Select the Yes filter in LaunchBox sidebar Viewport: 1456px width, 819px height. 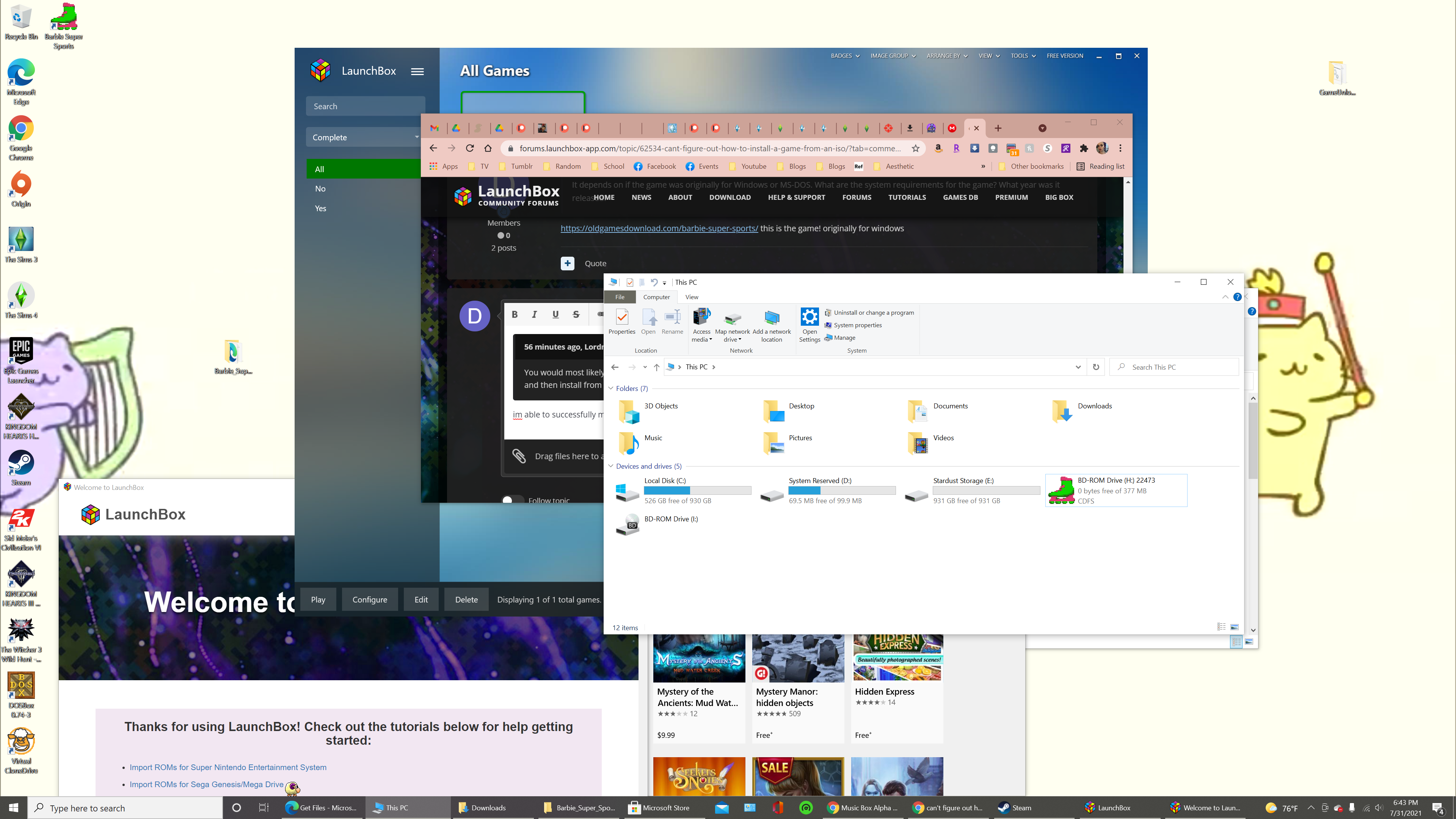[x=320, y=208]
